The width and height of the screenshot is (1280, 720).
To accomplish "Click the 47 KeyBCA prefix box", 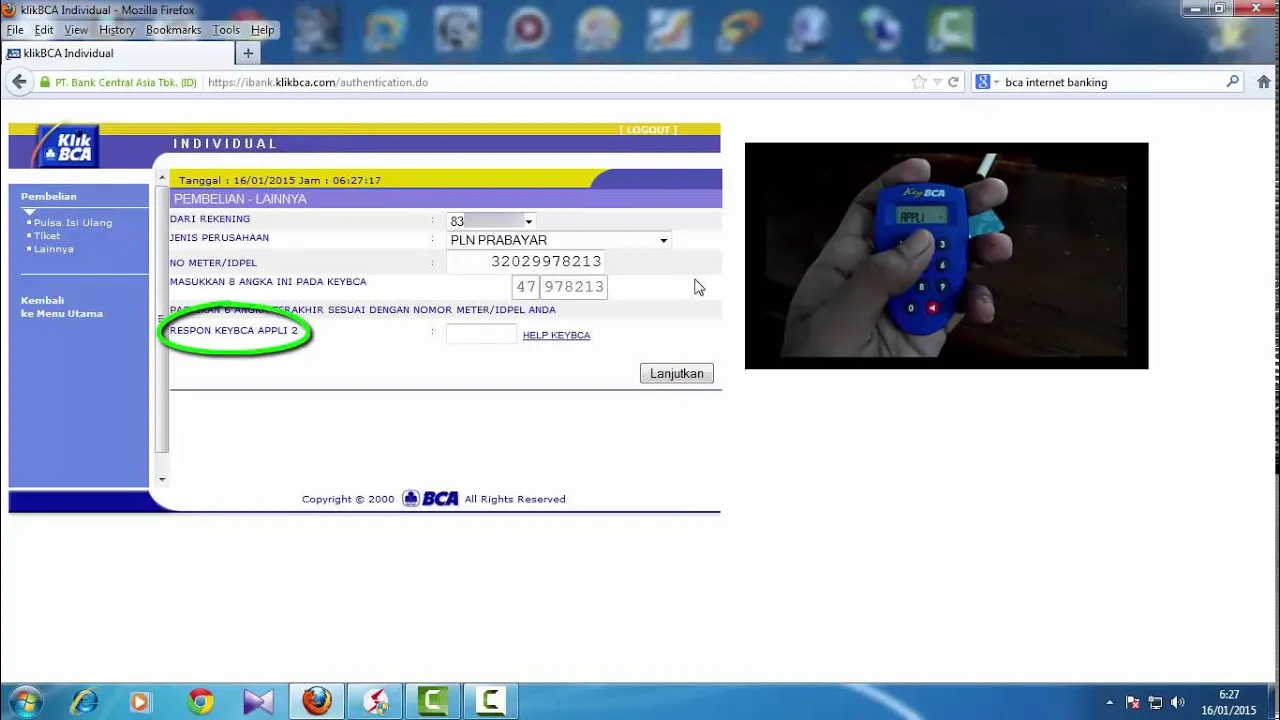I will click(x=526, y=287).
